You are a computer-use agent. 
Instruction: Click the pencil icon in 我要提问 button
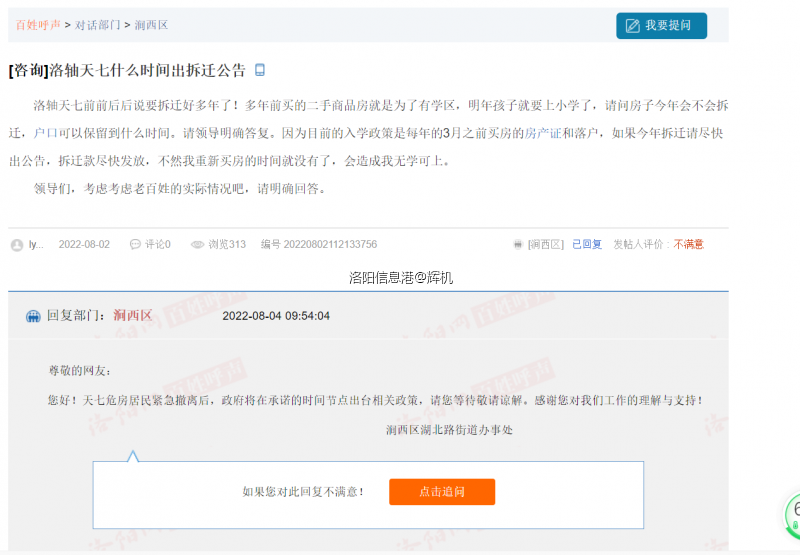[632, 25]
